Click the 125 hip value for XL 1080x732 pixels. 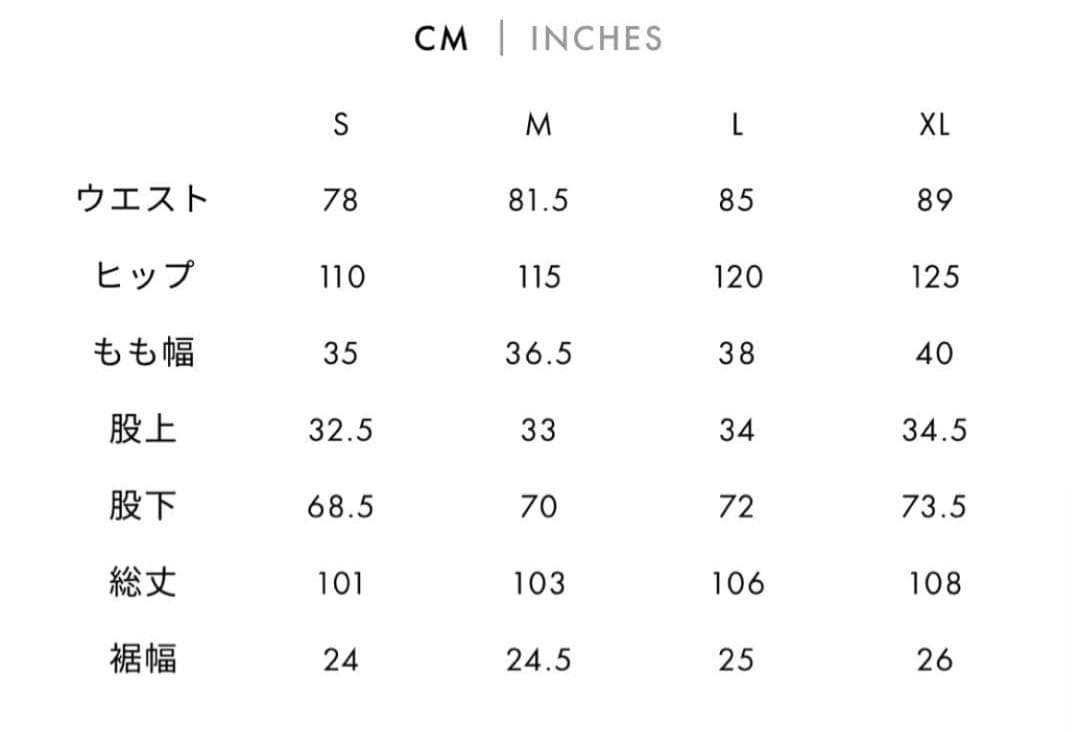click(x=934, y=277)
